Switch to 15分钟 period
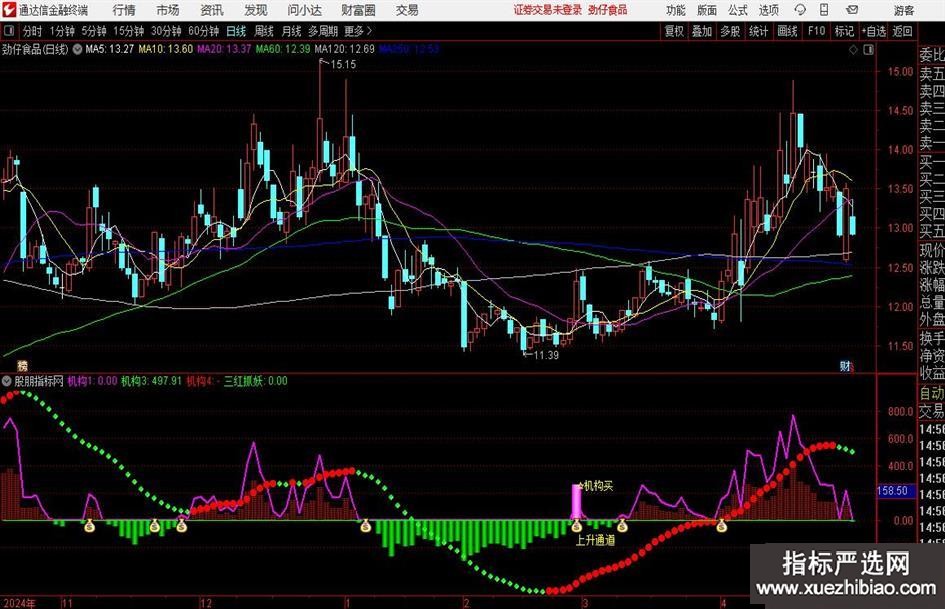This screenshot has width=945, height=609. click(x=128, y=31)
